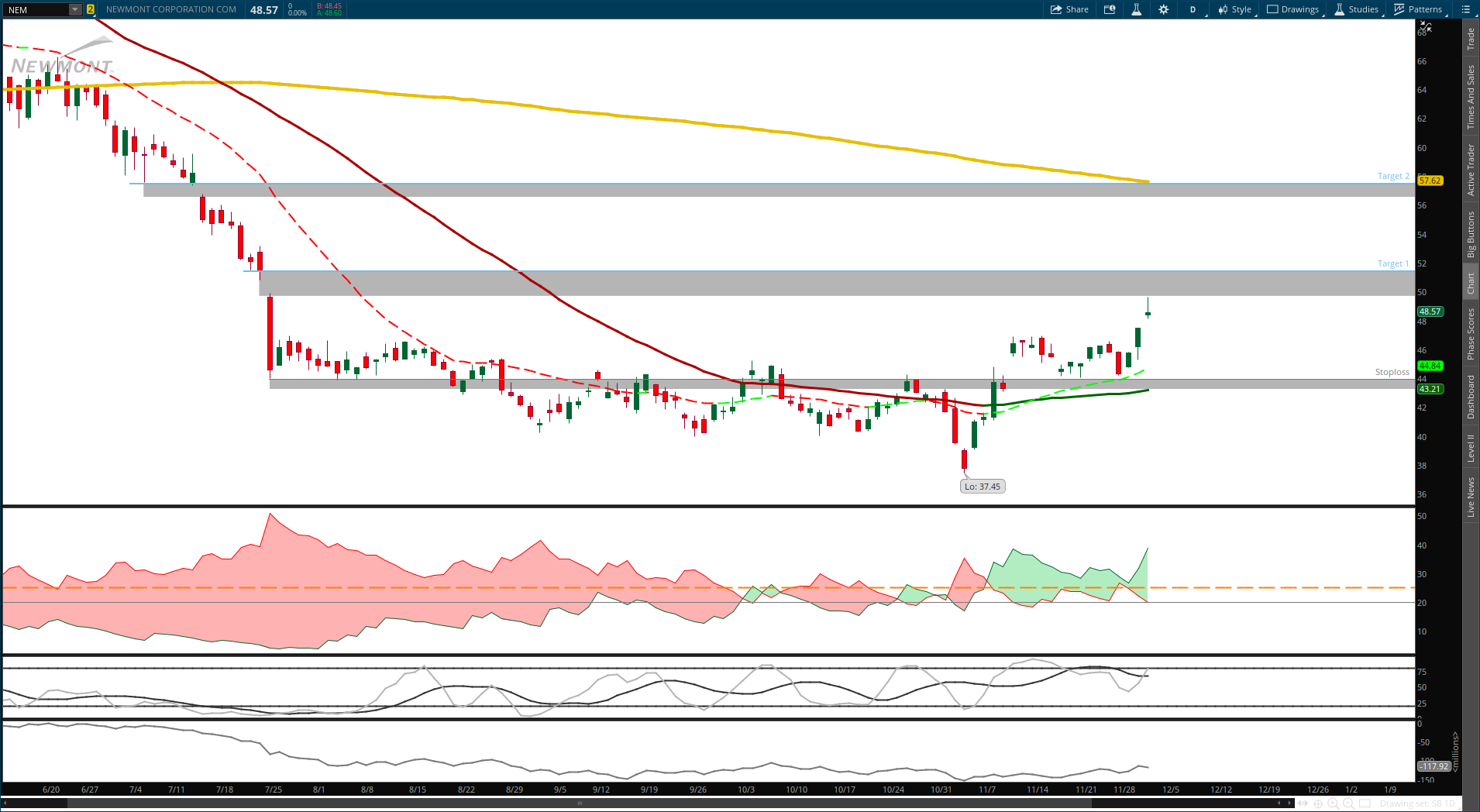Open the chart list menu icon

tap(1465, 9)
